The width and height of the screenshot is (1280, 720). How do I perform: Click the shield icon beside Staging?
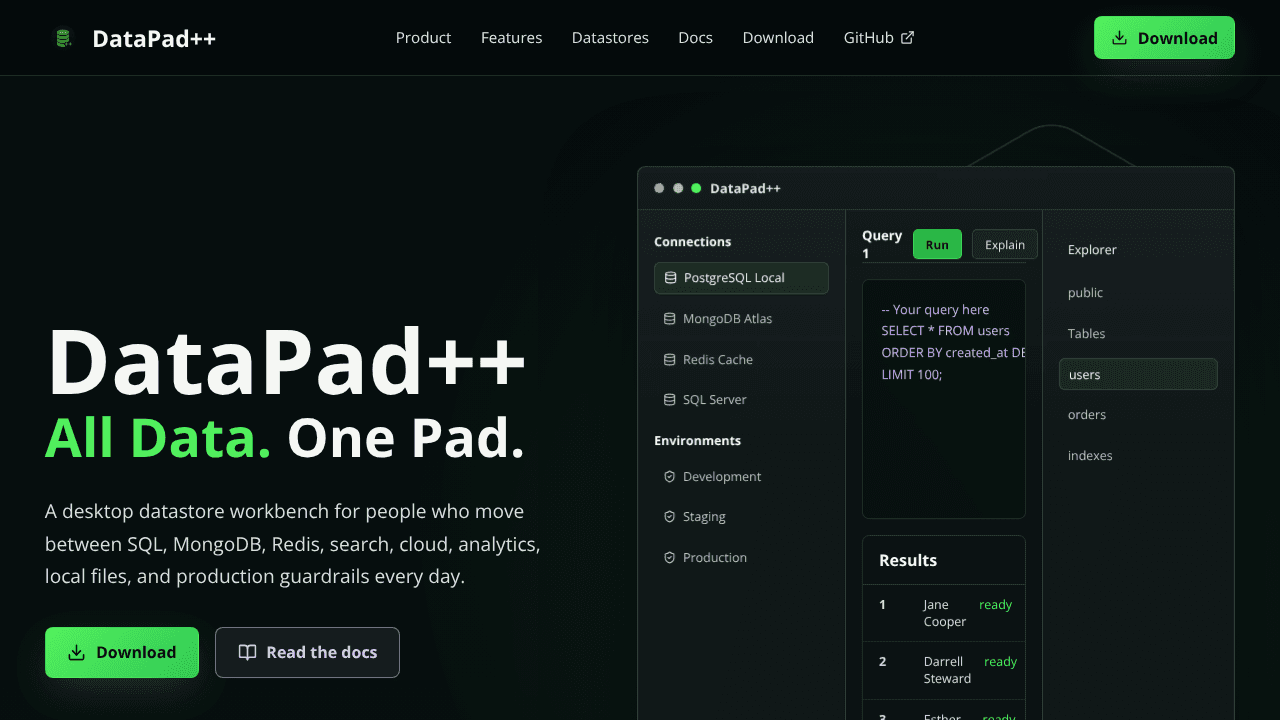click(670, 517)
